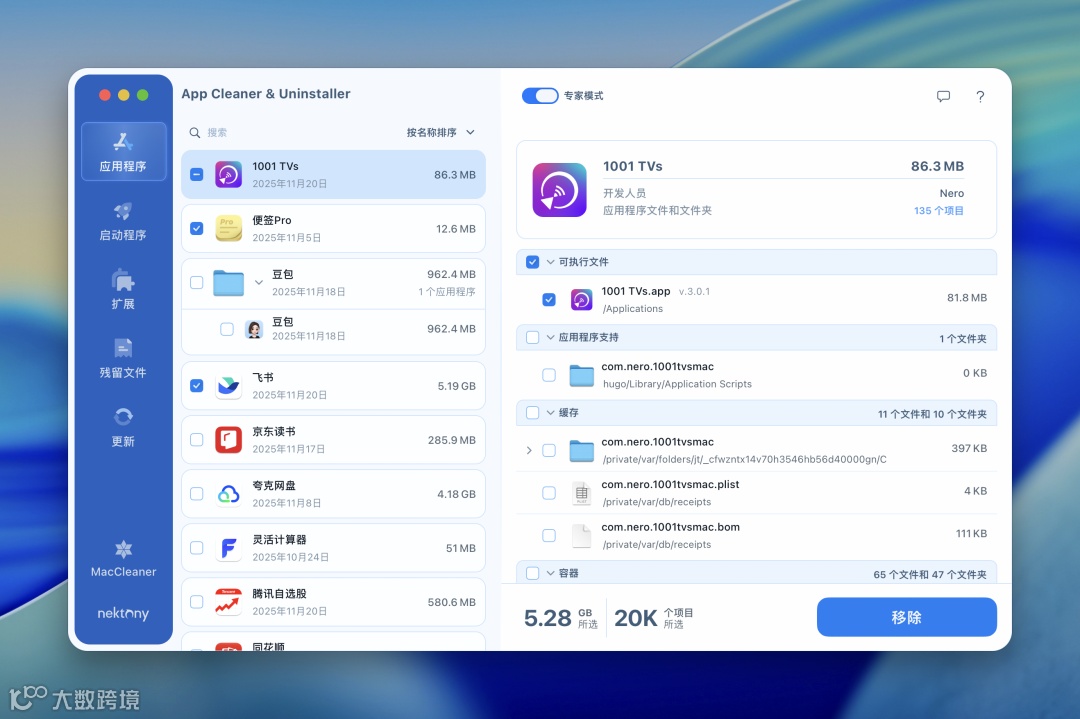Click the Application Scripts folder icon
Screen dimensions: 1080x719
(581, 375)
